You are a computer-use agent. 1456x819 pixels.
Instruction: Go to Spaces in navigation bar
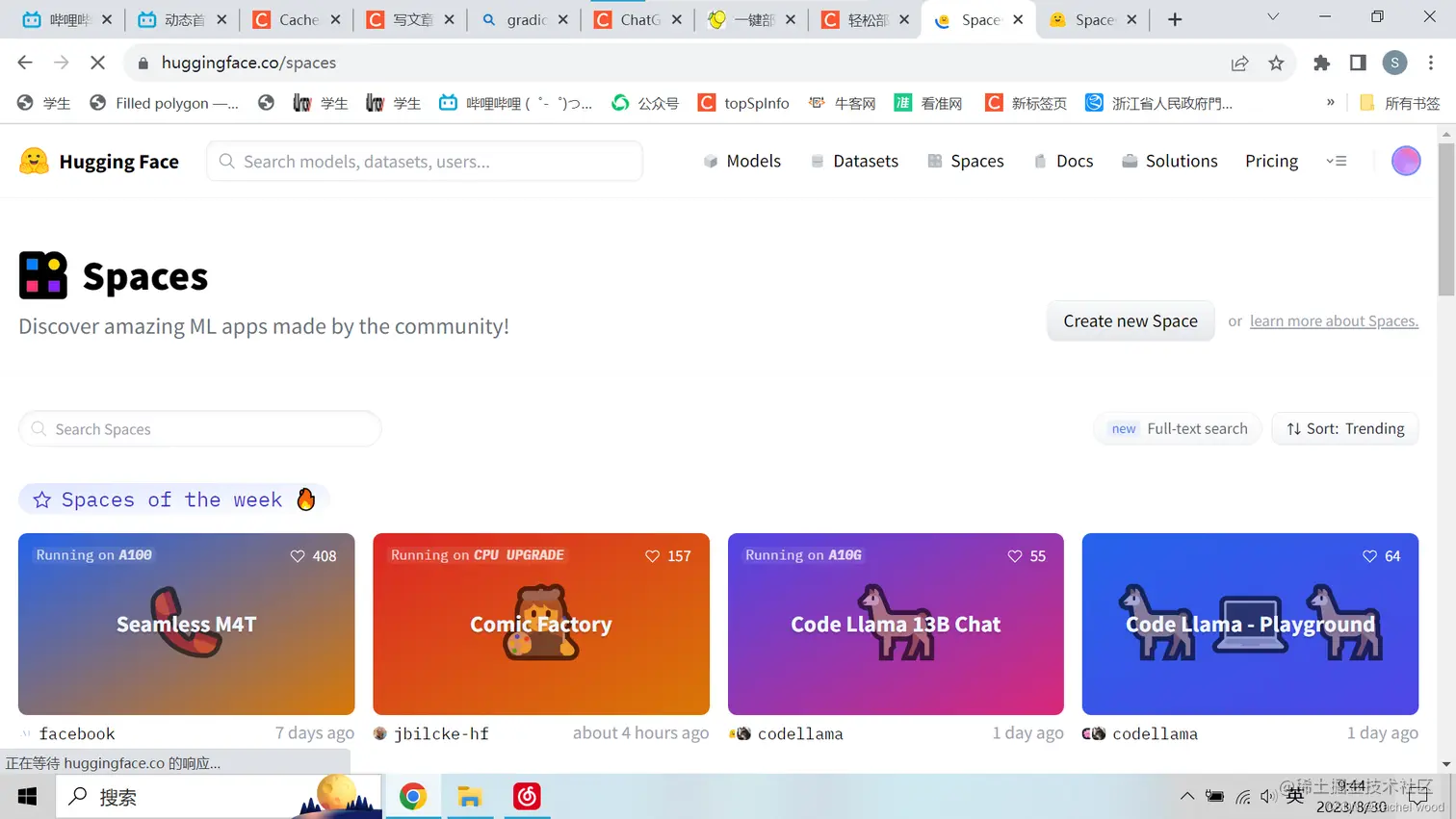[x=966, y=161]
